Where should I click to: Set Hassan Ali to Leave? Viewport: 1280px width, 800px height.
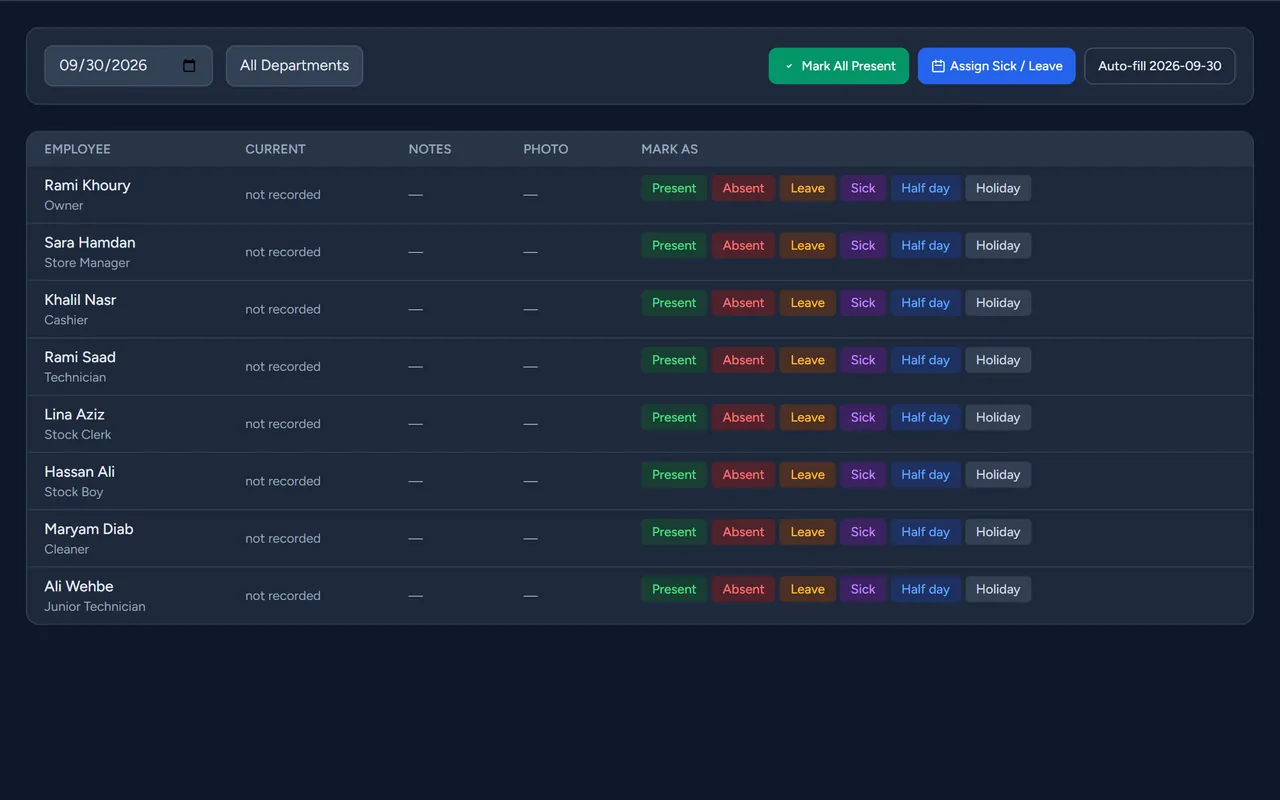point(807,475)
